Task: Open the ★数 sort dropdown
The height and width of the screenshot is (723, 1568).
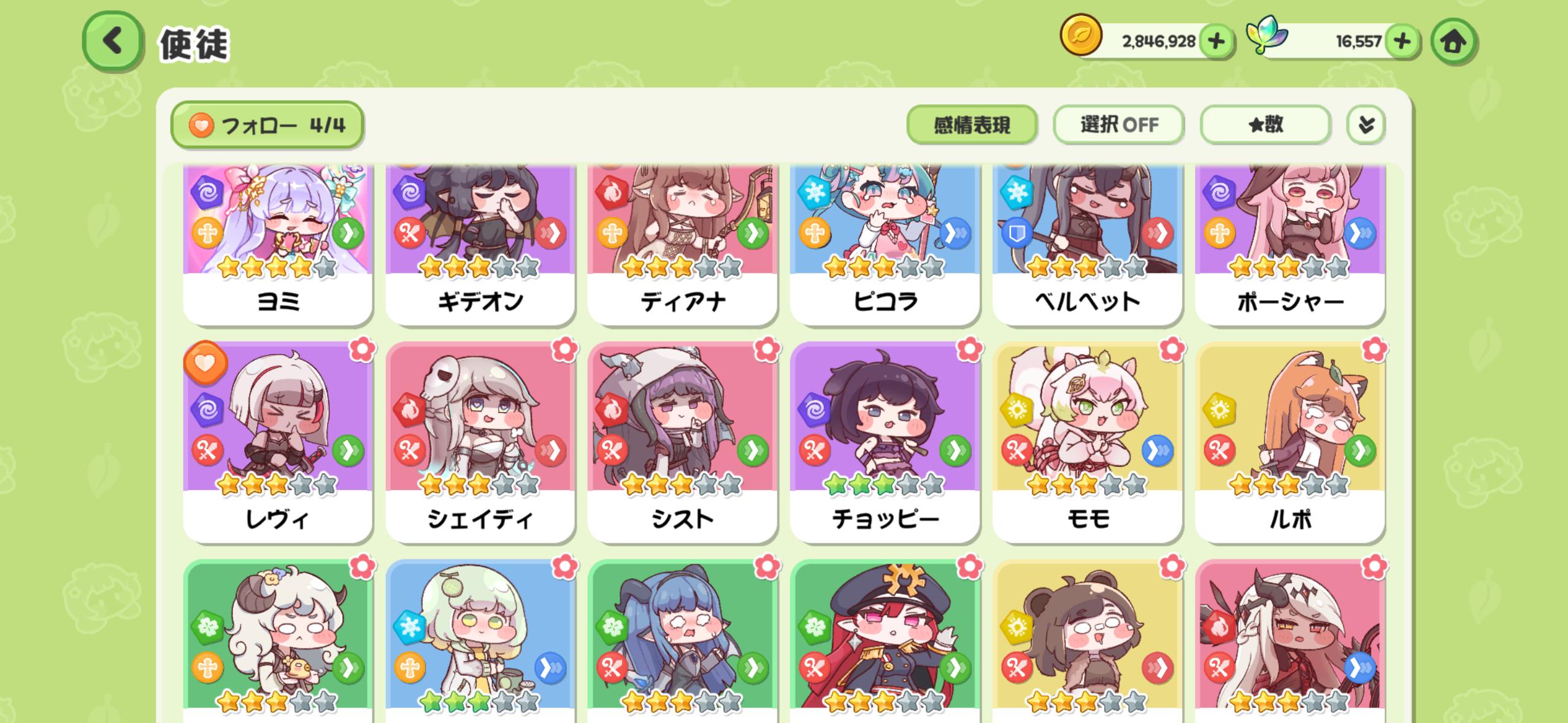Action: coord(1266,125)
